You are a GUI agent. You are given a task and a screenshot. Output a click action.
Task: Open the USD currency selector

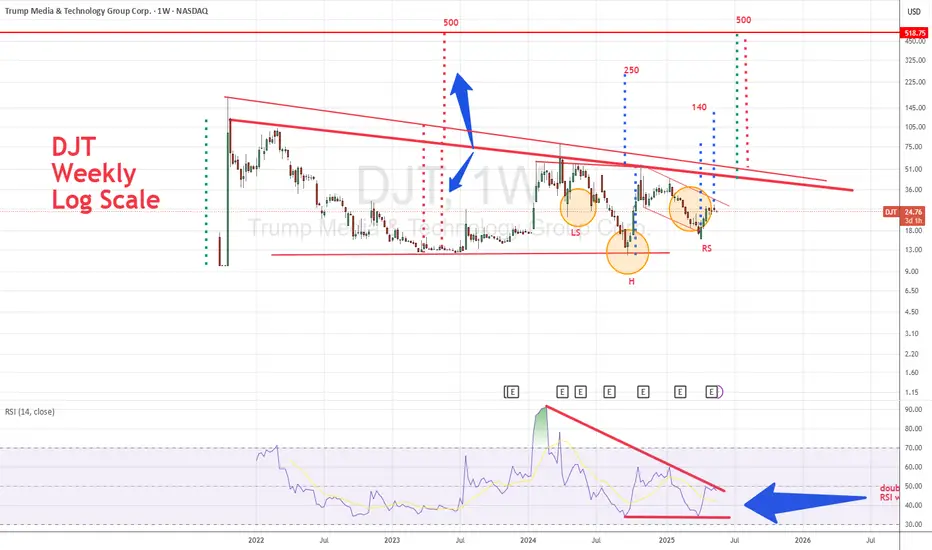[x=914, y=11]
